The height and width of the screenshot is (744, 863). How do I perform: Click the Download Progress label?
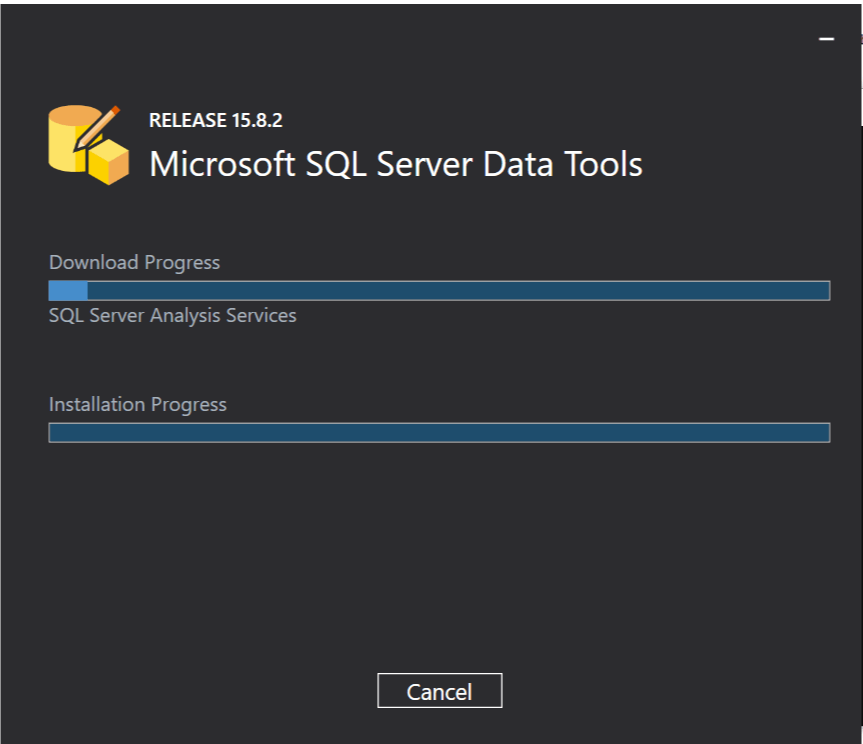(134, 263)
